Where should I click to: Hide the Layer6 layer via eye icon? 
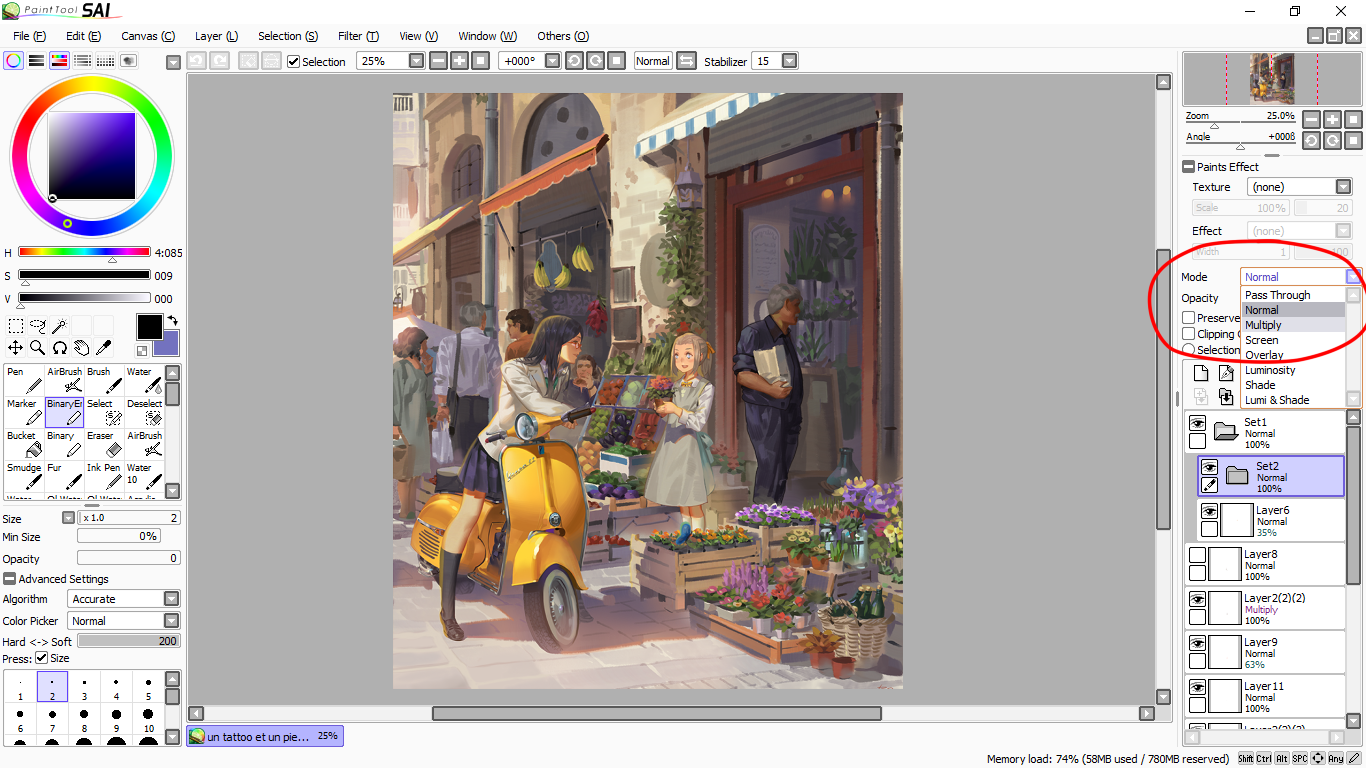pyautogui.click(x=1209, y=512)
